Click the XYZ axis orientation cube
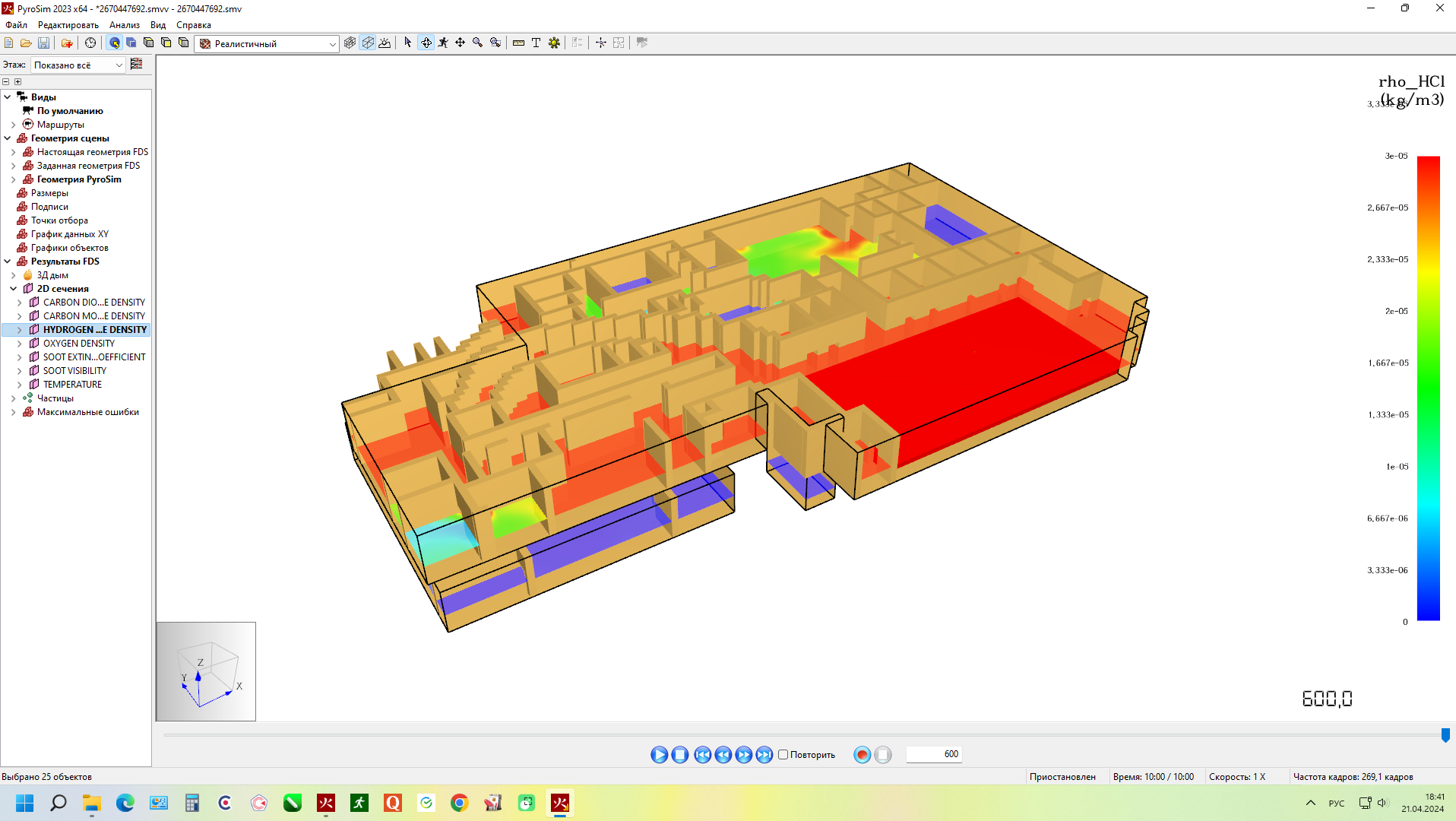 (206, 672)
